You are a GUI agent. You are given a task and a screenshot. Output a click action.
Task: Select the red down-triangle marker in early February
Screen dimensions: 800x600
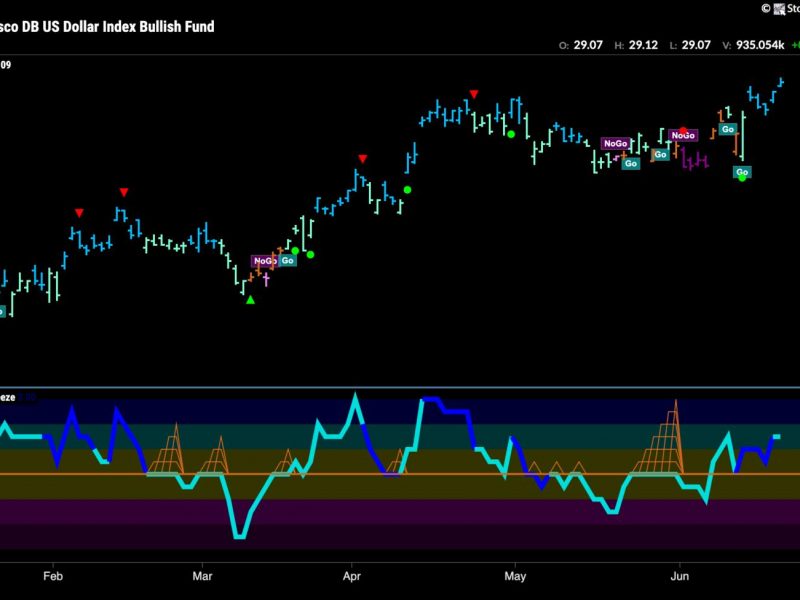coord(79,213)
